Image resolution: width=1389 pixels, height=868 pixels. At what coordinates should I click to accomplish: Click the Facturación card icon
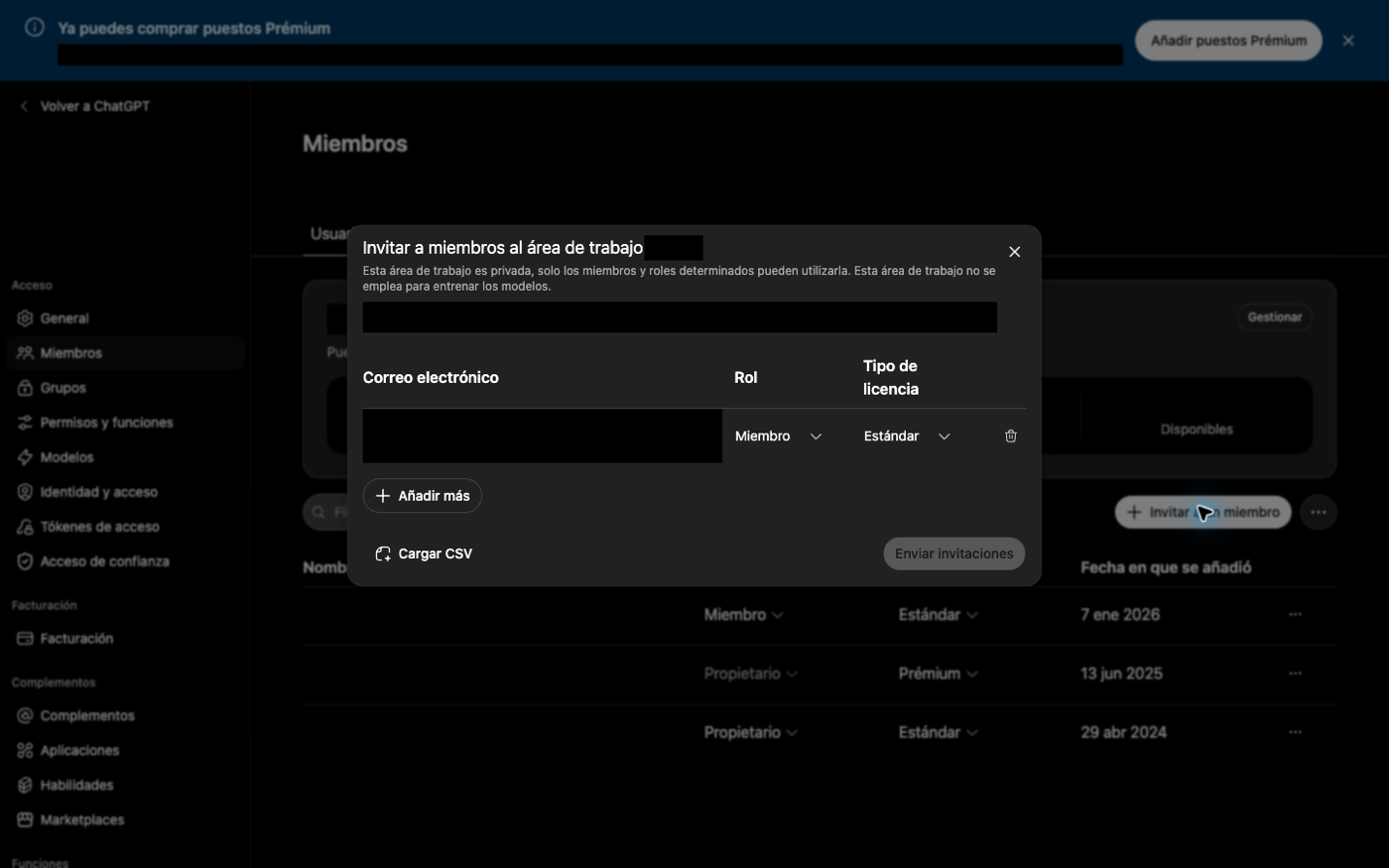pos(25,639)
